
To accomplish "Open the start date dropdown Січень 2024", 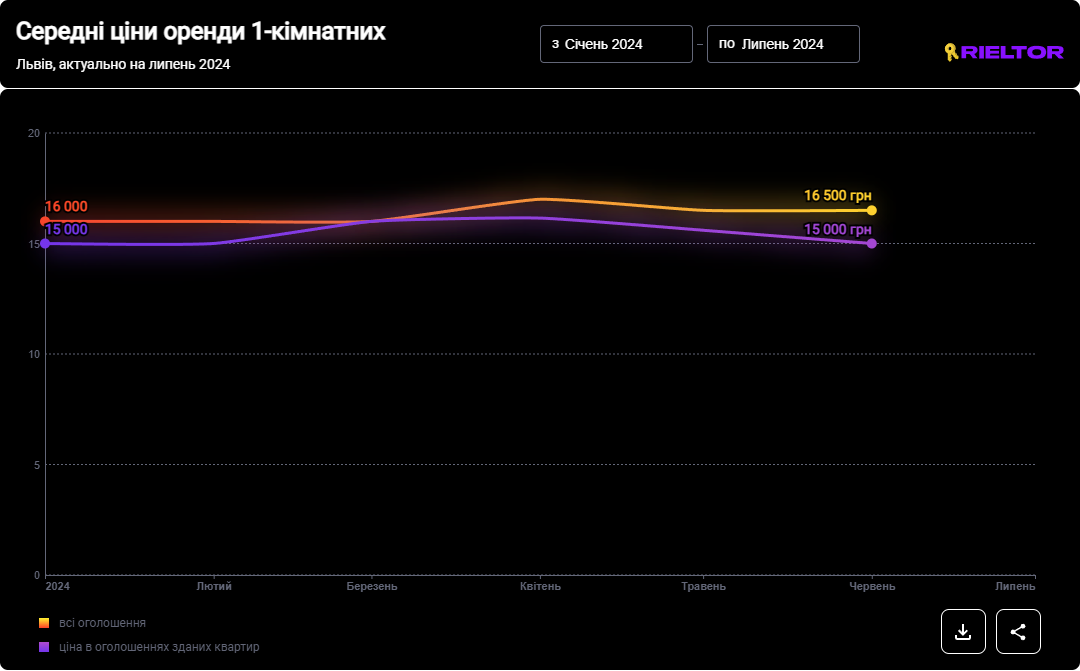I will pyautogui.click(x=616, y=44).
